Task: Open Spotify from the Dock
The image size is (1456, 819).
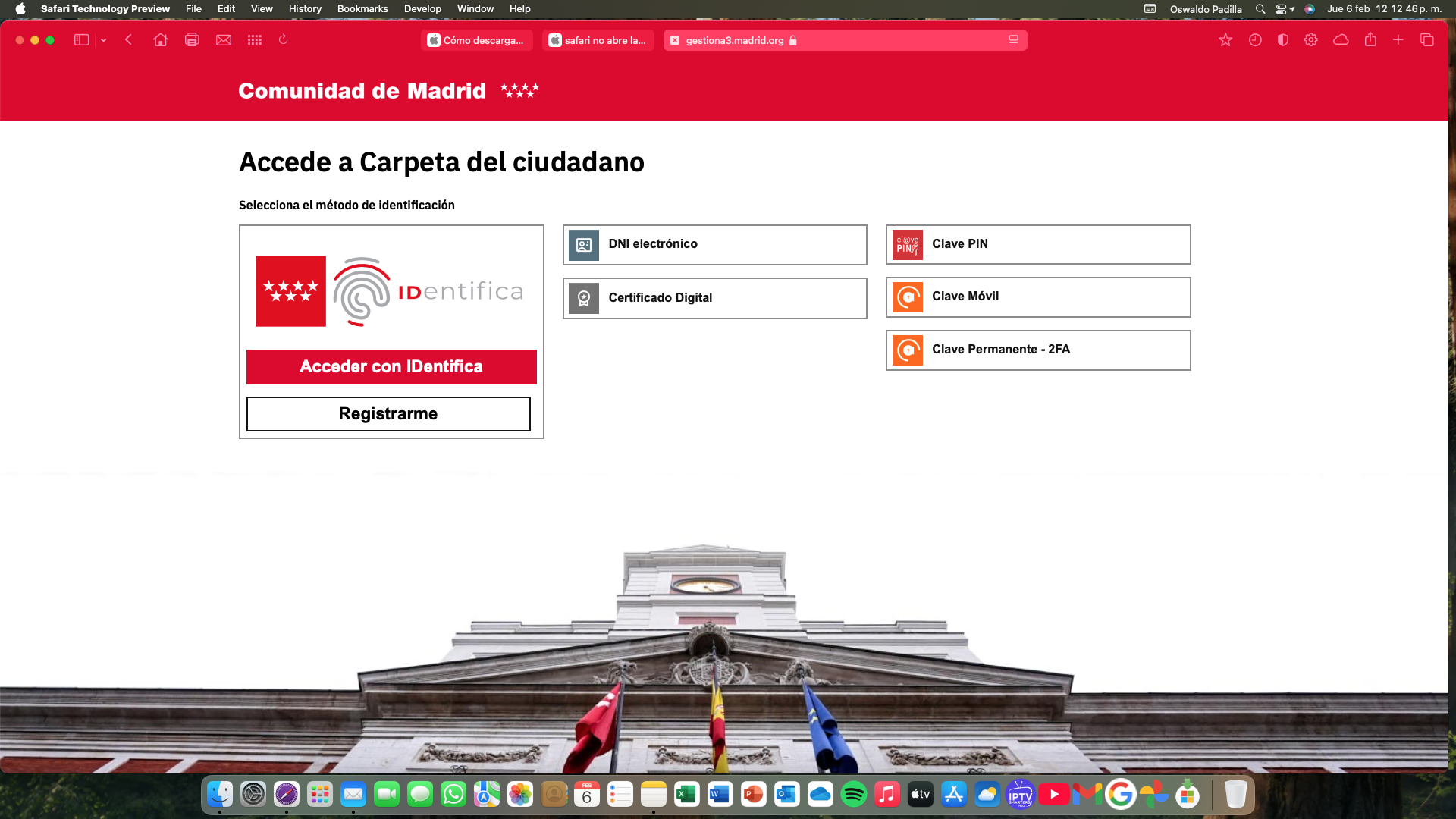Action: pyautogui.click(x=854, y=795)
